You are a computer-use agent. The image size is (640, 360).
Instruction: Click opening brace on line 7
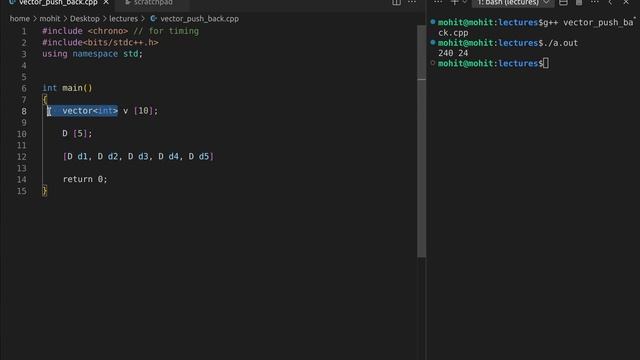[44, 99]
